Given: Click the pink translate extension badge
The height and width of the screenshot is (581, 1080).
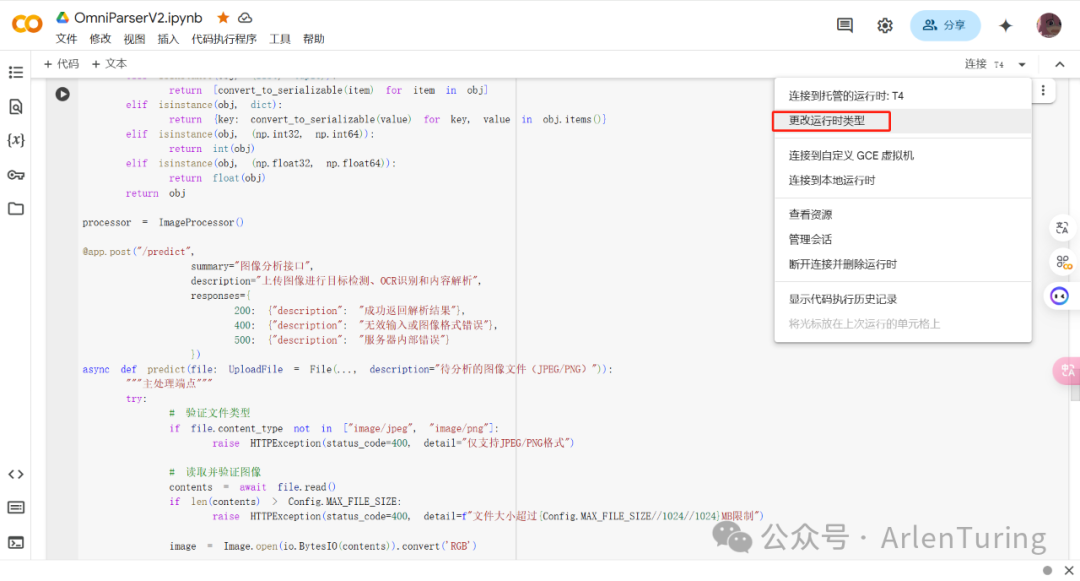Looking at the screenshot, I should pos(1066,370).
